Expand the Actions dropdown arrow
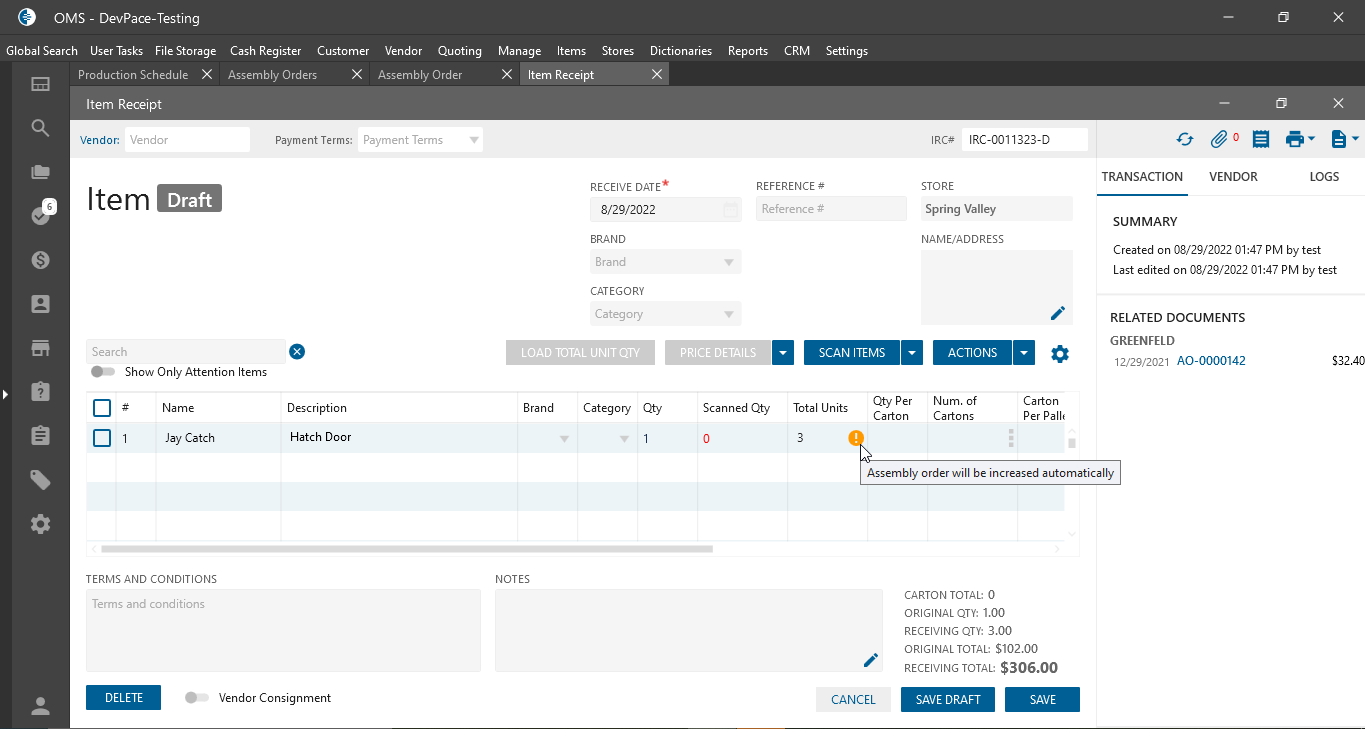 (x=1024, y=353)
